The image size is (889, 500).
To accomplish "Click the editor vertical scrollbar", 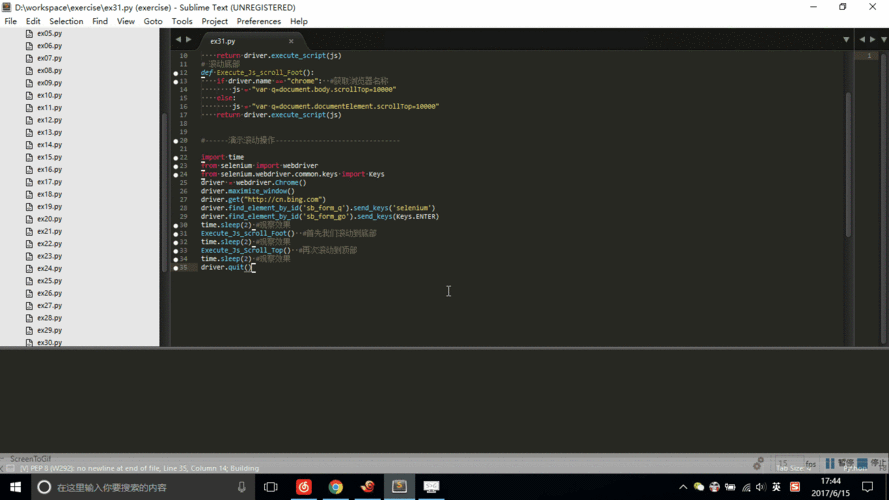I will (x=848, y=164).
